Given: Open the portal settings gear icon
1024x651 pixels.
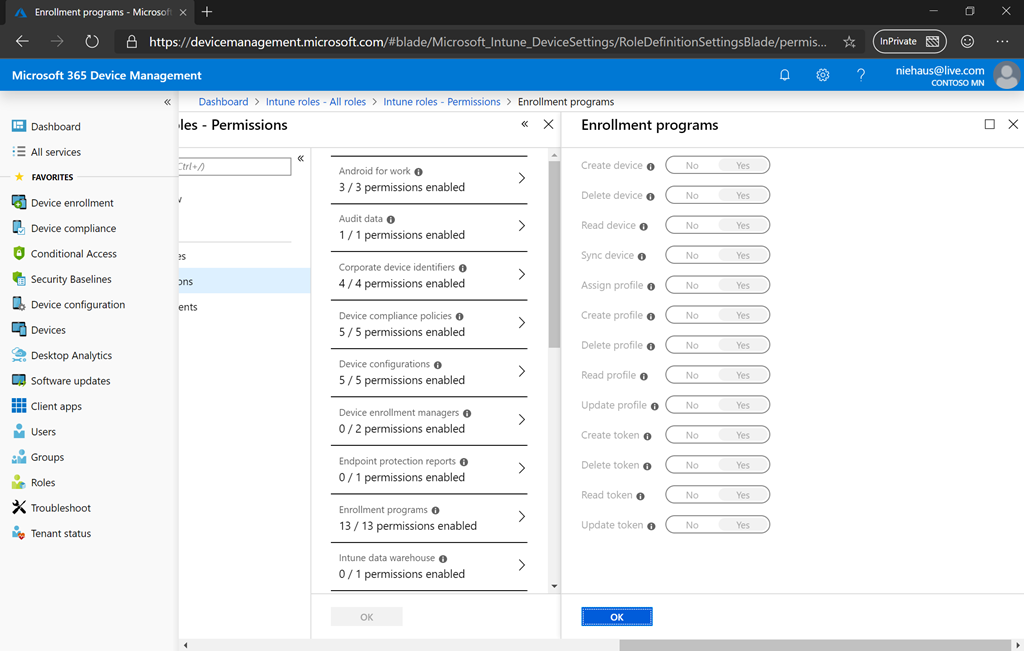Looking at the screenshot, I should coord(823,75).
